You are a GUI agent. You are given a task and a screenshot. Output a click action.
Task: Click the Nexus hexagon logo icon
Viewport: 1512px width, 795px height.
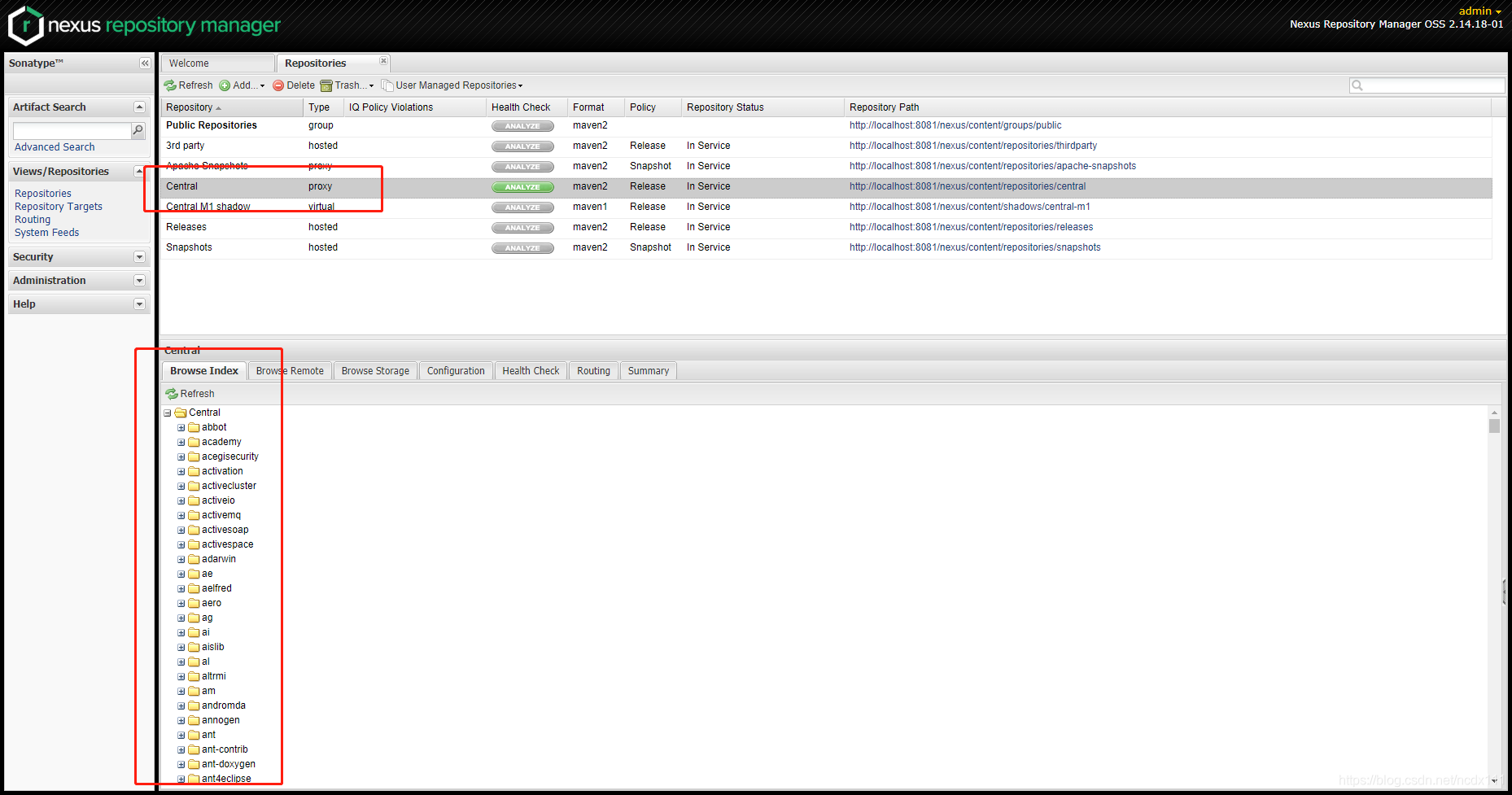click(25, 25)
